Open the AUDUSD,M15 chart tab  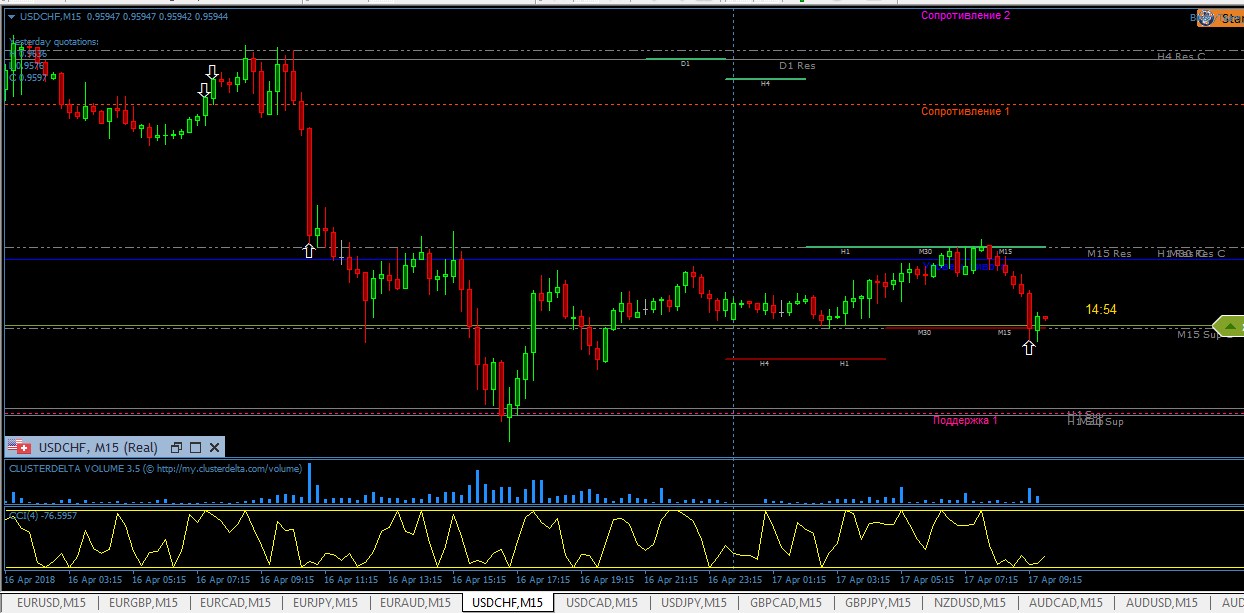(x=1161, y=603)
